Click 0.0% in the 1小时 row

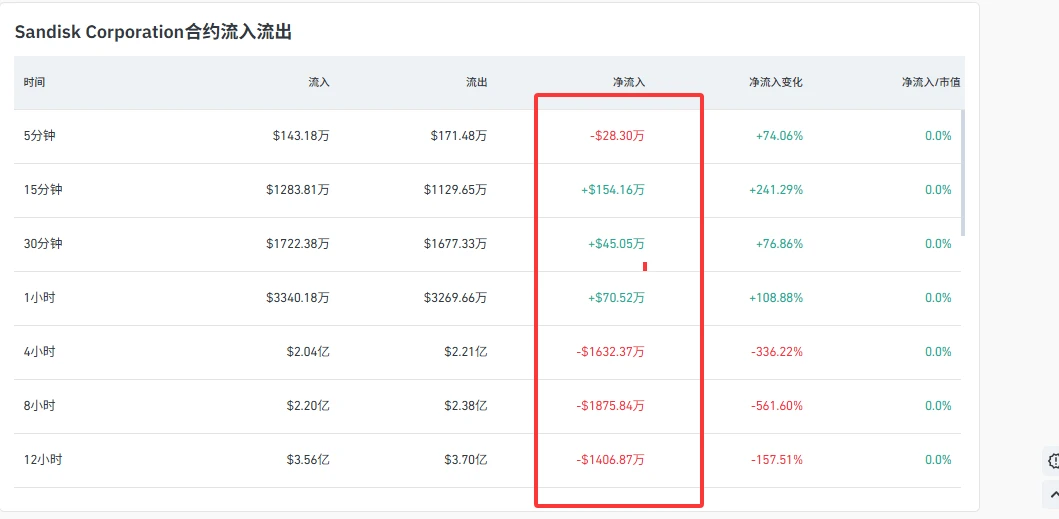coord(938,298)
